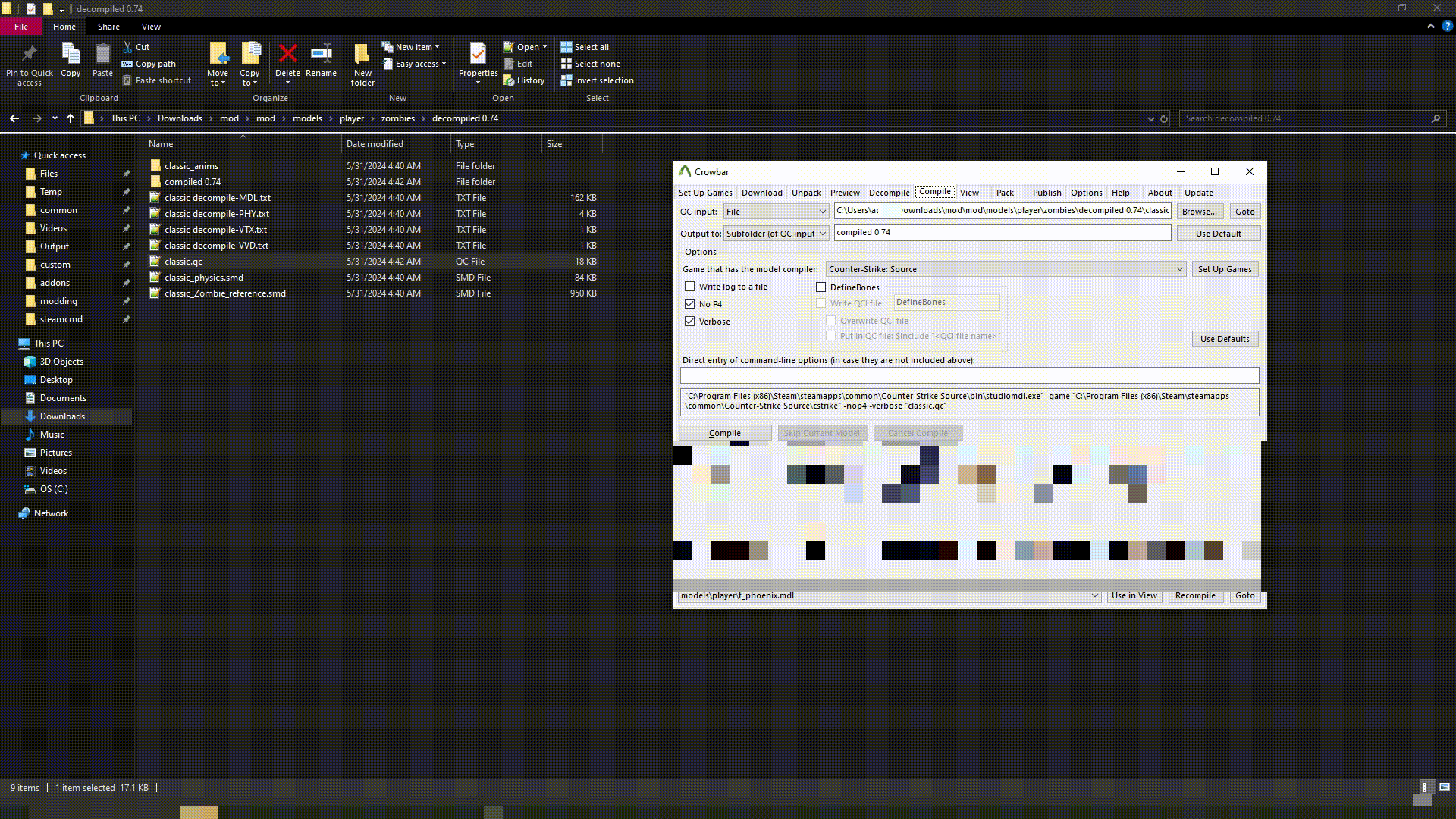Viewport: 1456px width, 819px height.
Task: Click the Pack tab in Crowbar toolbar
Action: tap(1005, 192)
